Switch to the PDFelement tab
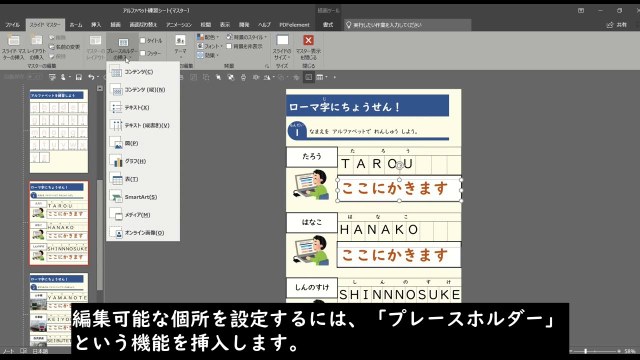The image size is (640, 360). click(x=294, y=25)
